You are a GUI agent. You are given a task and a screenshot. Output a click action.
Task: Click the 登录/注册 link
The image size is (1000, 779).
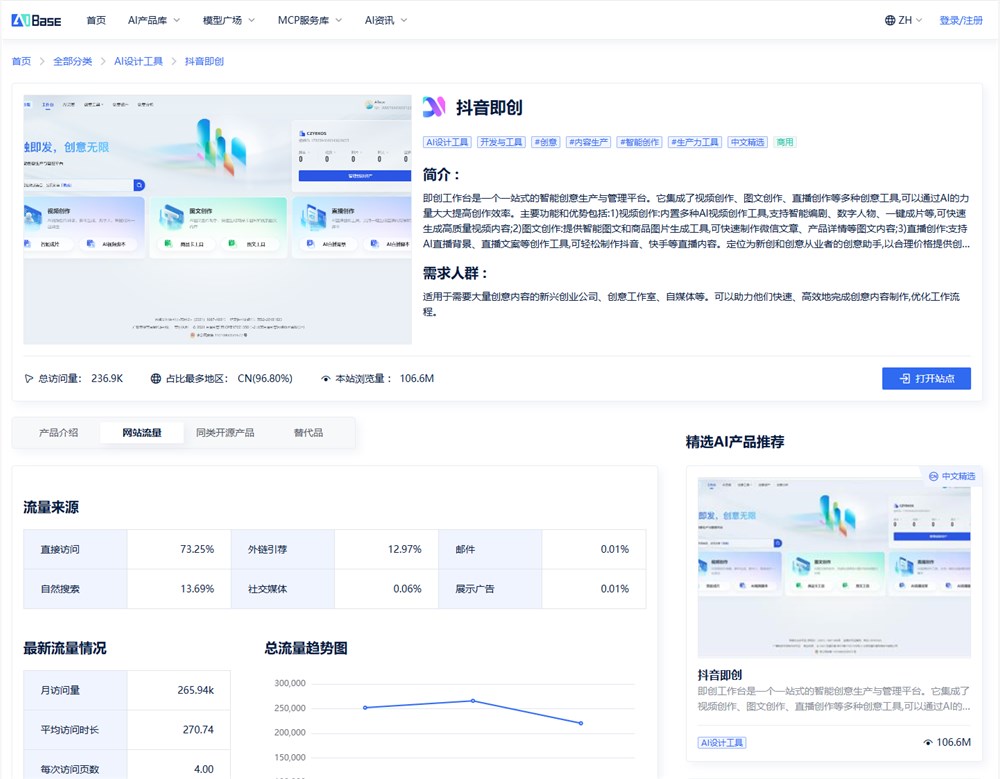960,20
